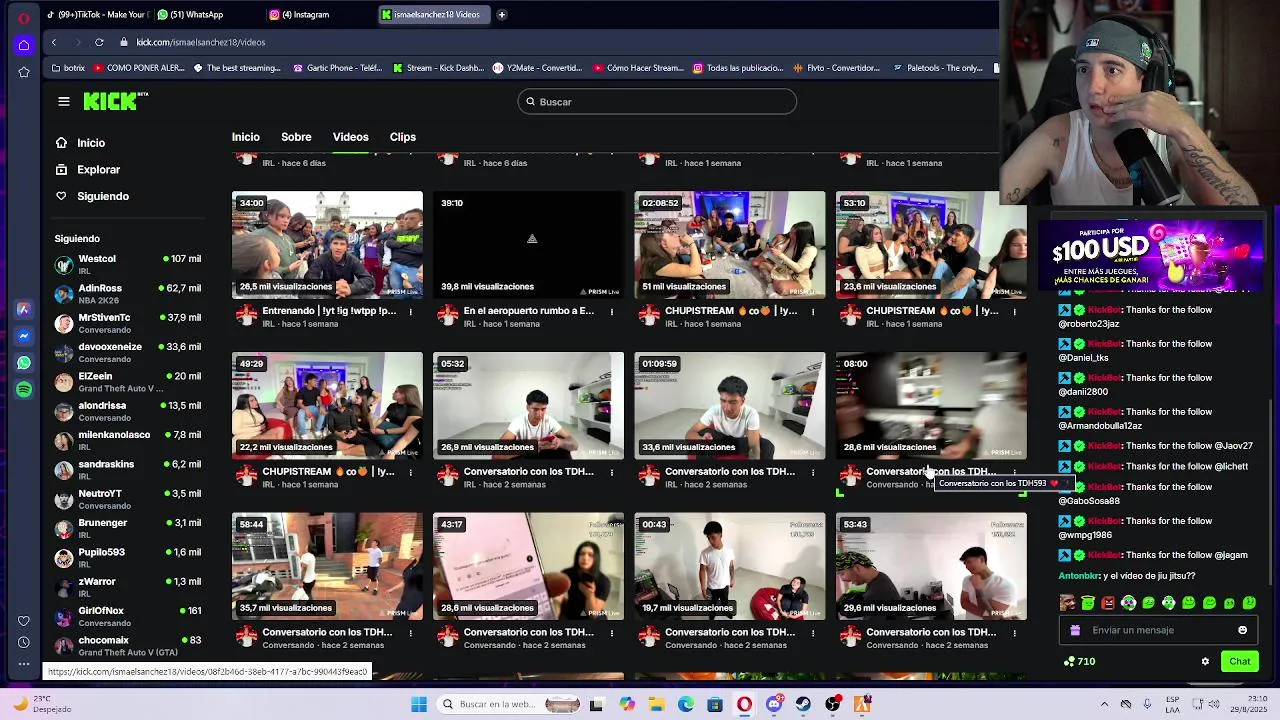This screenshot has height=720, width=1280.
Task: Open Opera sidebar history clock icon
Action: (23, 642)
